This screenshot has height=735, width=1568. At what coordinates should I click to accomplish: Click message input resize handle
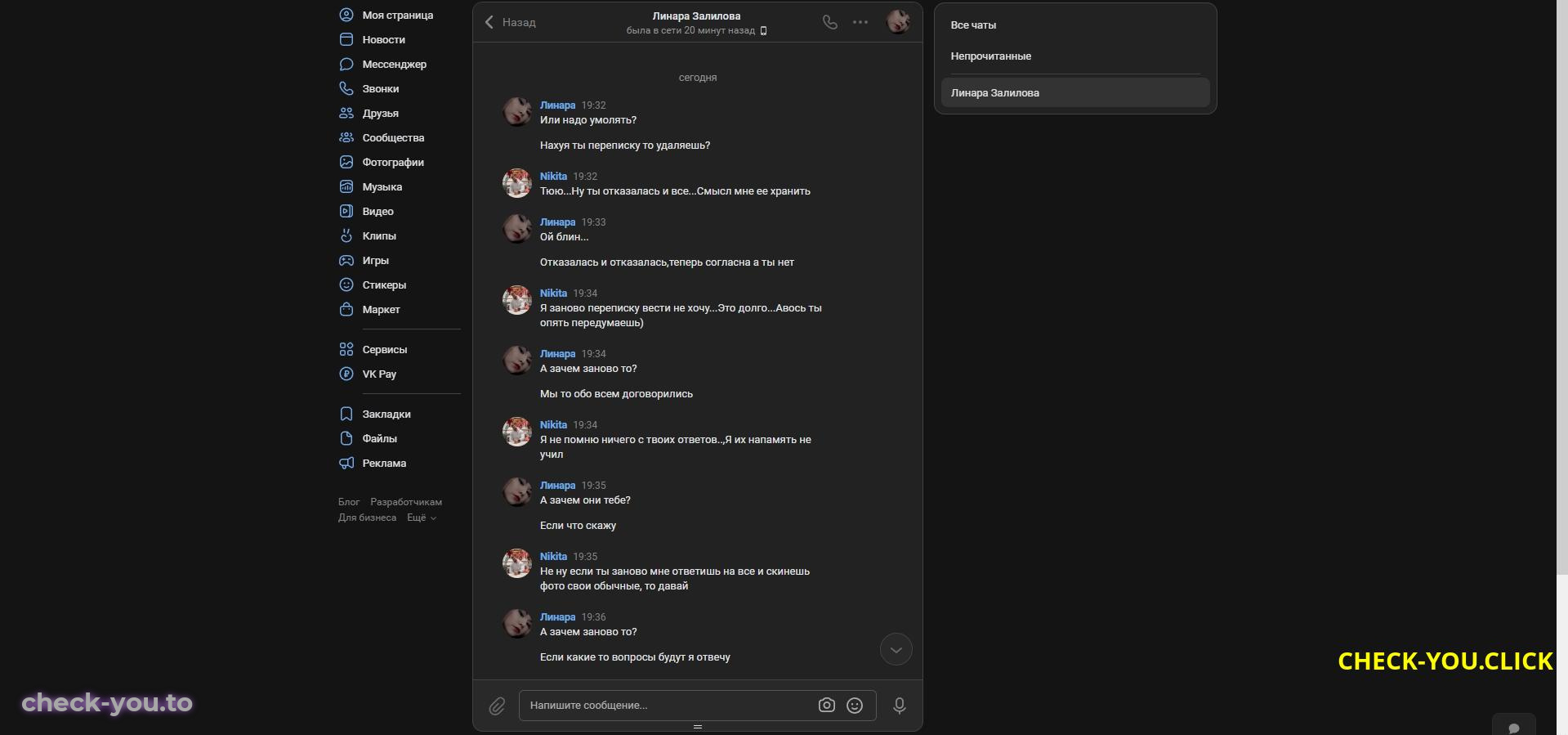(x=698, y=727)
